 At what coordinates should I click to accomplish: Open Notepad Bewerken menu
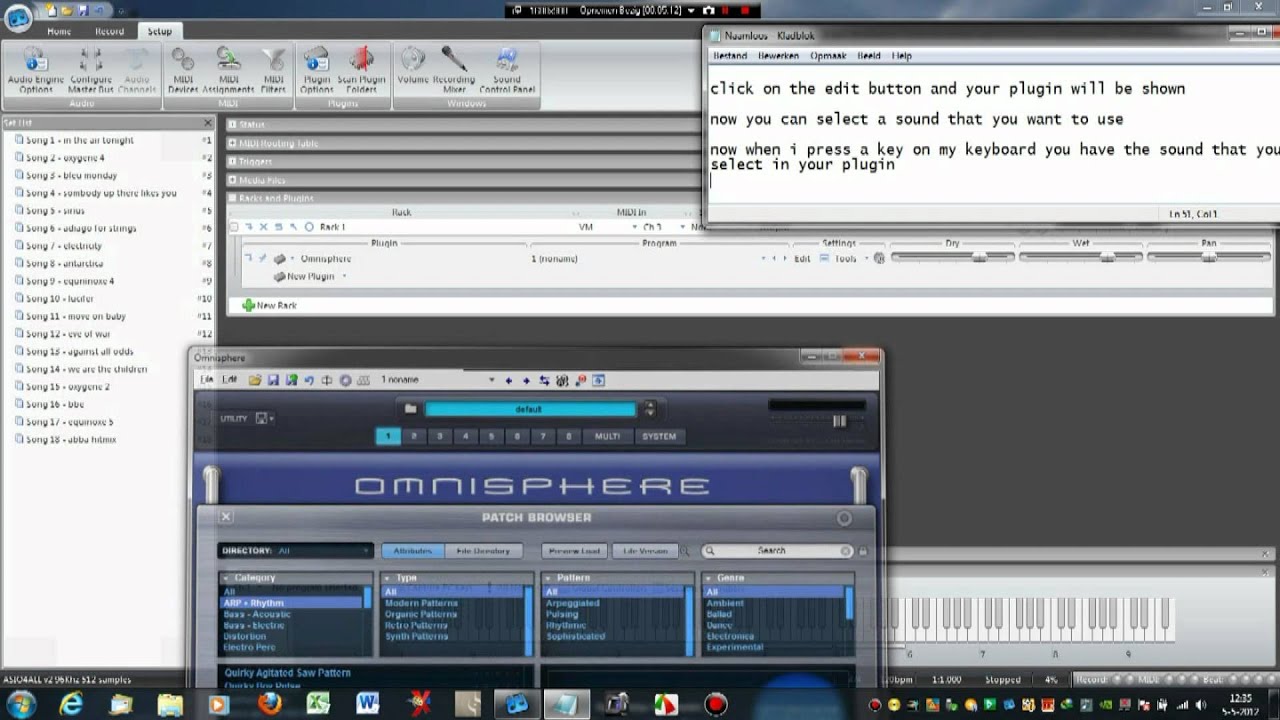click(x=778, y=56)
